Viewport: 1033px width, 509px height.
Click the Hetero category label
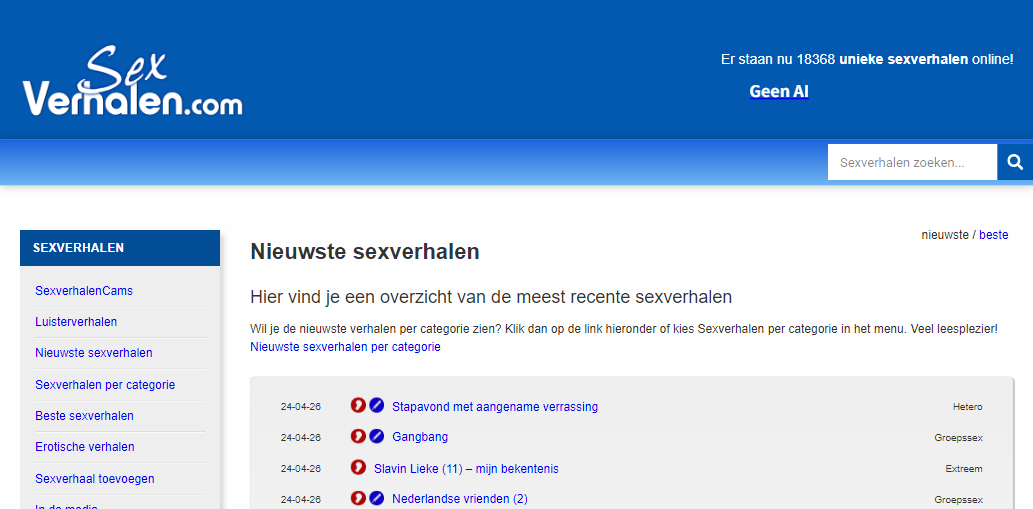pyautogui.click(x=967, y=407)
